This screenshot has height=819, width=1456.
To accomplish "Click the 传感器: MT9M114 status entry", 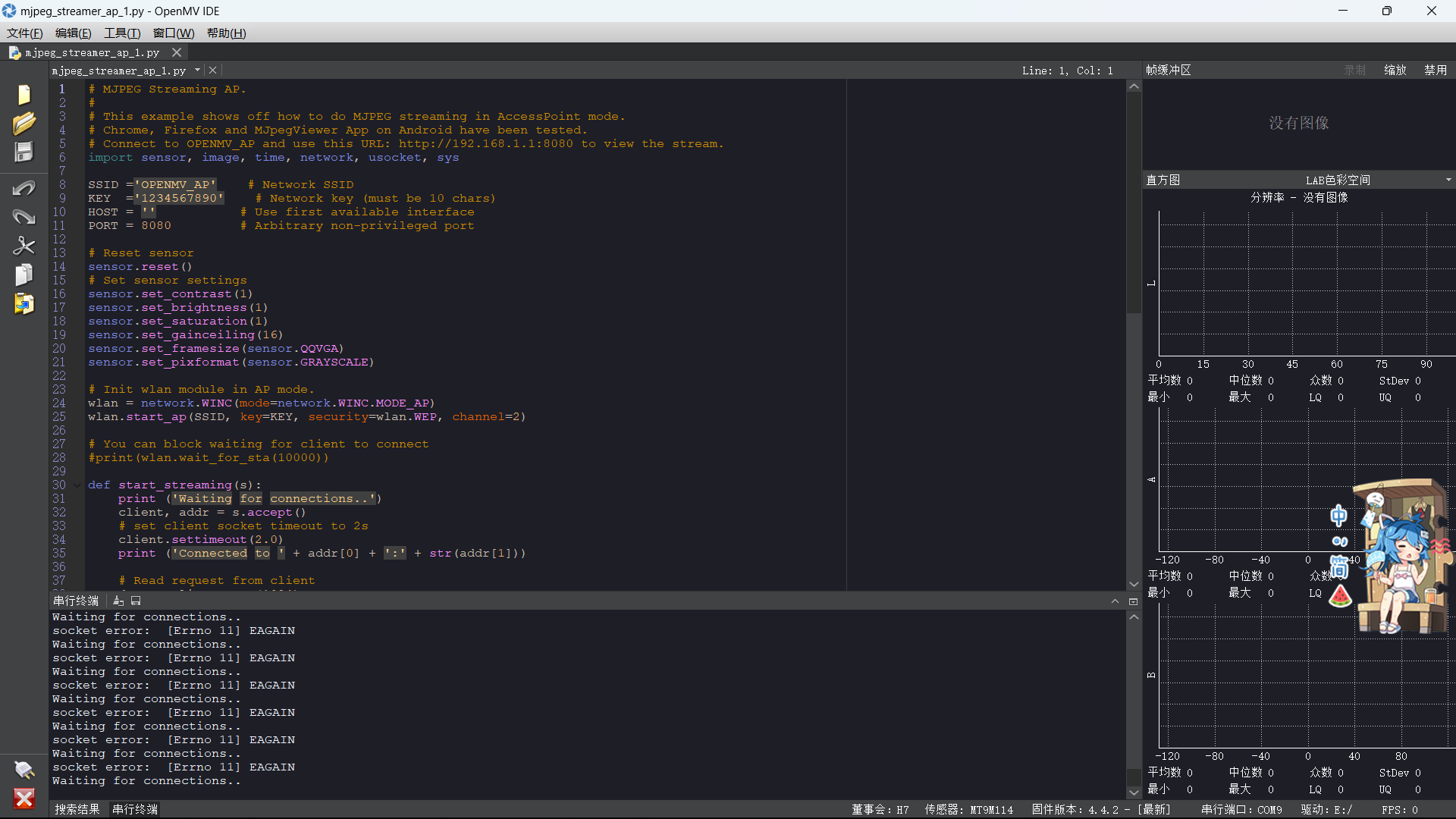I will pos(968,810).
